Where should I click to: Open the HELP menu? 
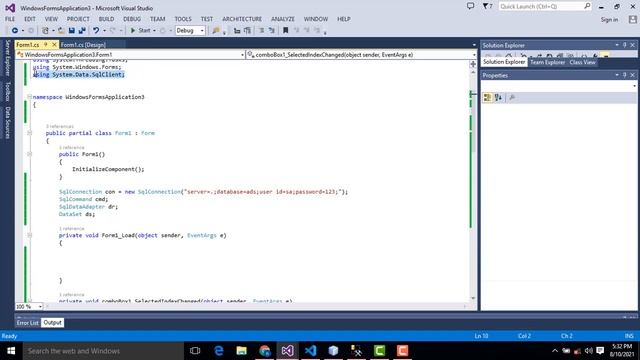click(344, 19)
